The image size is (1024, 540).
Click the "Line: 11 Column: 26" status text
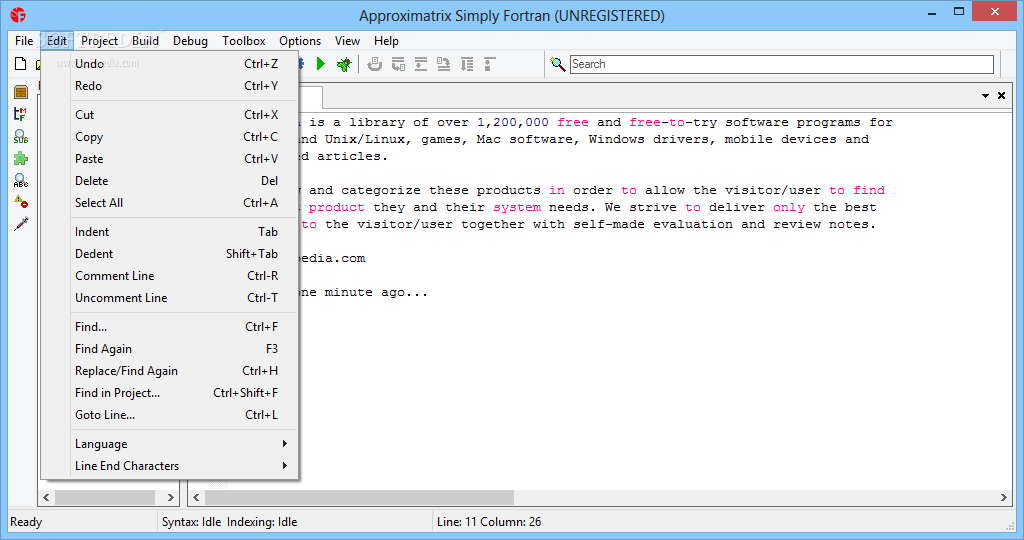click(489, 522)
